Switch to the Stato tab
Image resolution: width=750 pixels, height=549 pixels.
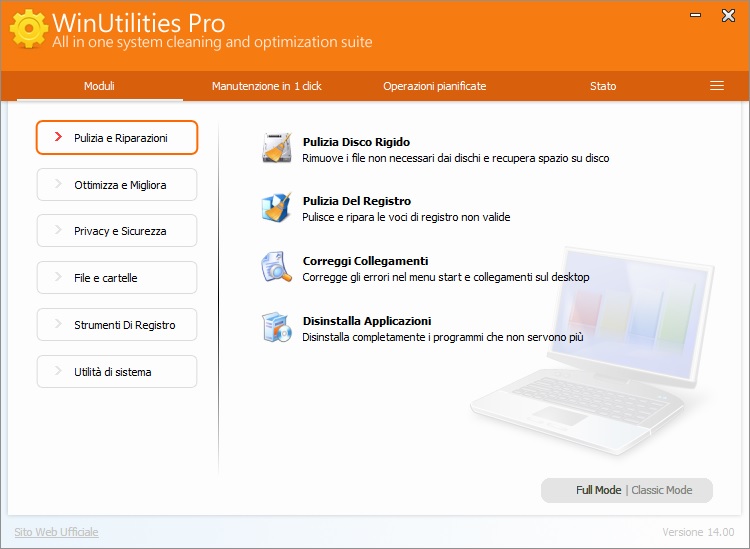(x=603, y=86)
